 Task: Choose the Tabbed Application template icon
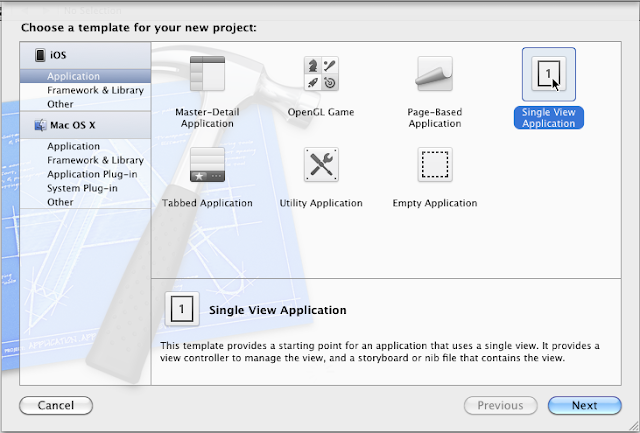[x=207, y=164]
